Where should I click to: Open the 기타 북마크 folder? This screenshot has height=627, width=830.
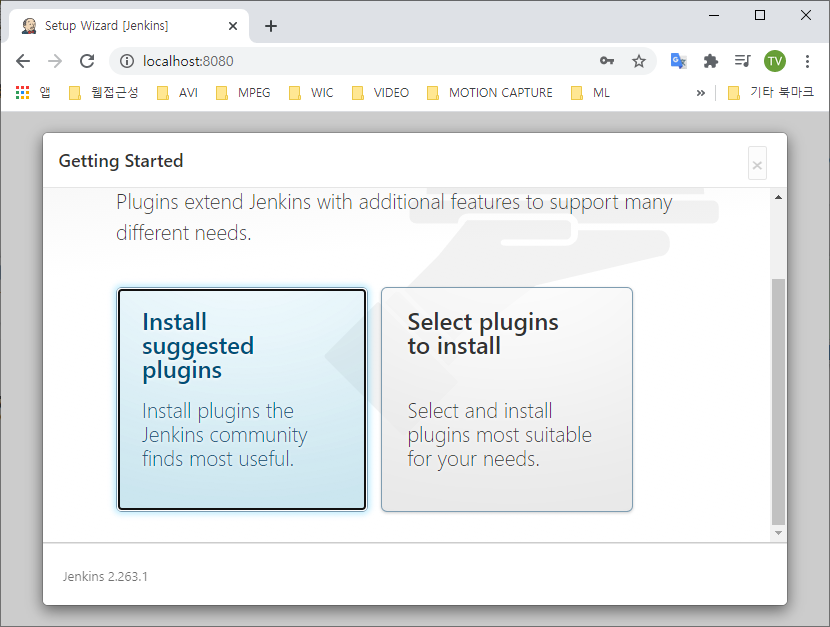(x=771, y=93)
